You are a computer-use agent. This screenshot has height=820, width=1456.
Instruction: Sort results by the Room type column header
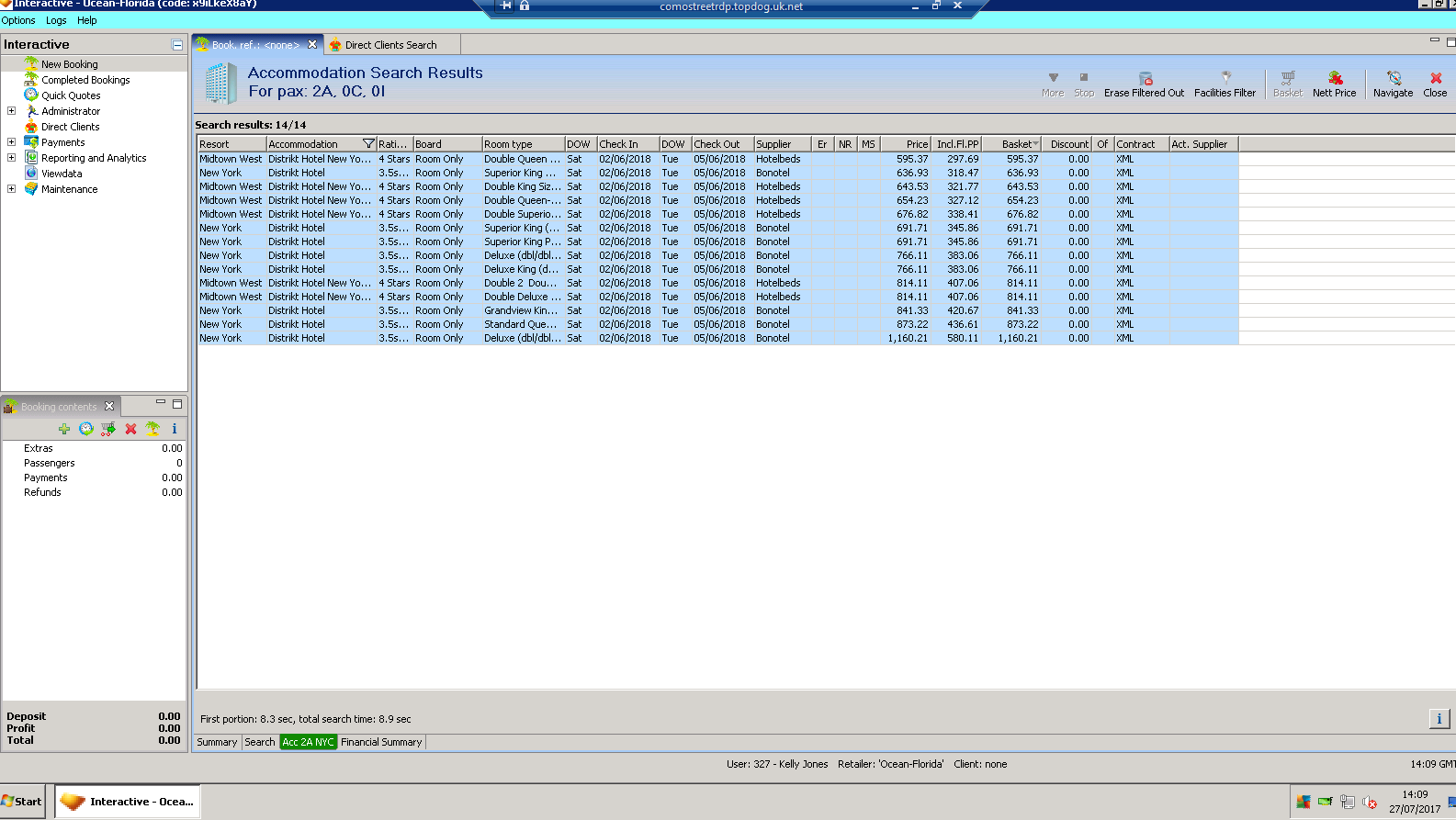524,144
